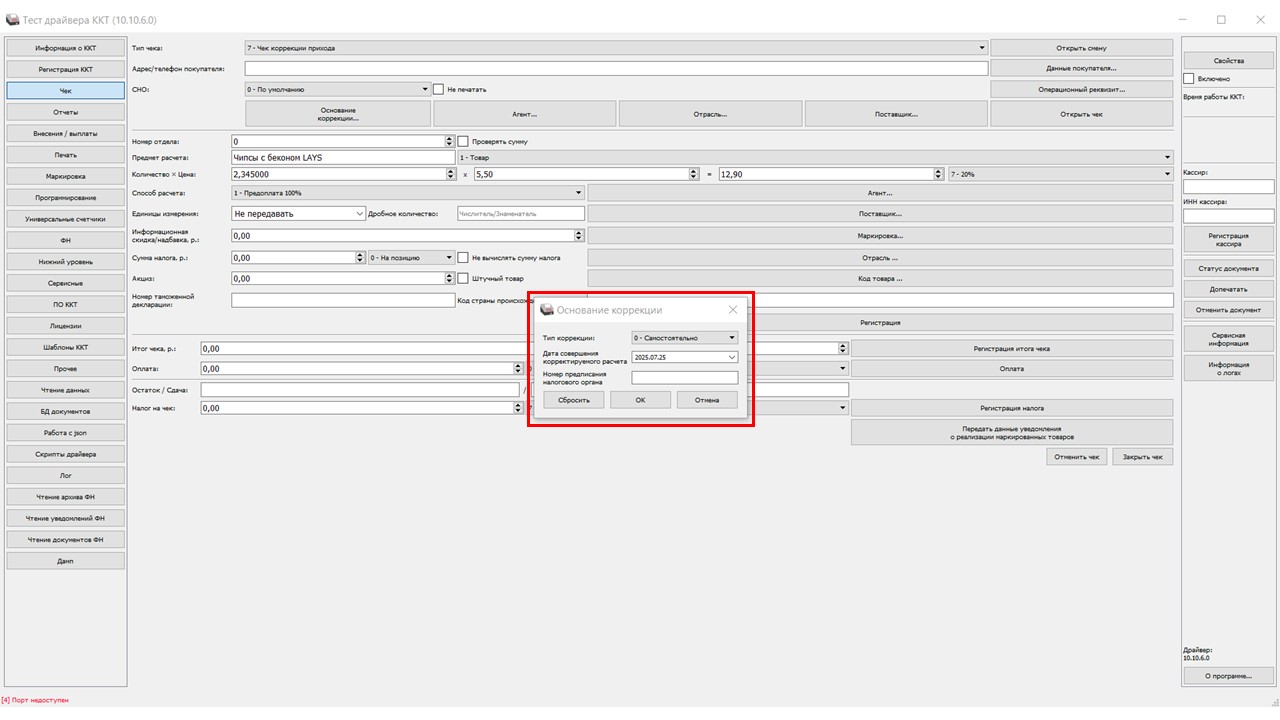Open the "Маркировка" section in sidebar
1280x720 pixels.
pyautogui.click(x=66, y=176)
